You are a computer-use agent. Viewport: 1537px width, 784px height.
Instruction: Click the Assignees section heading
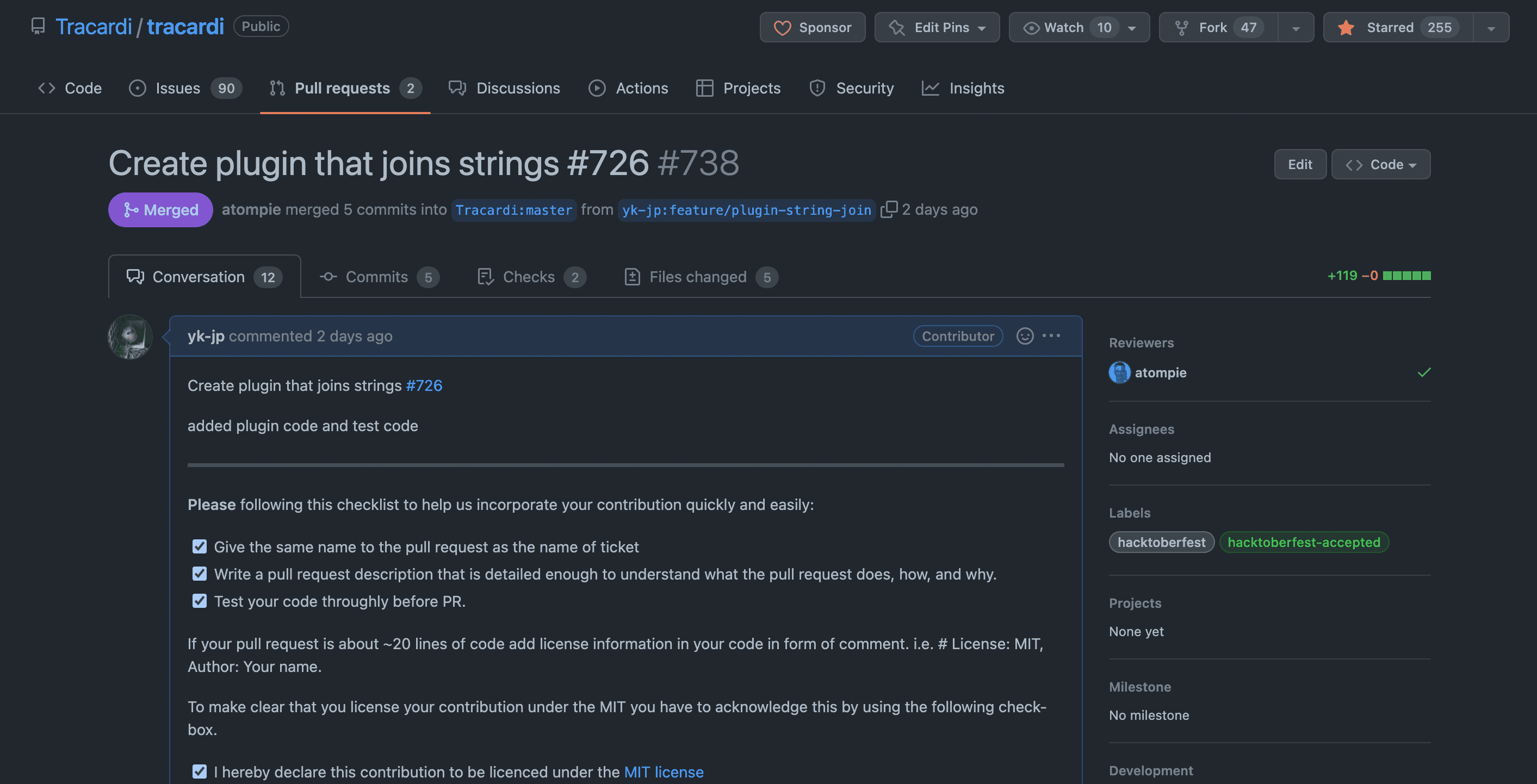[1142, 429]
